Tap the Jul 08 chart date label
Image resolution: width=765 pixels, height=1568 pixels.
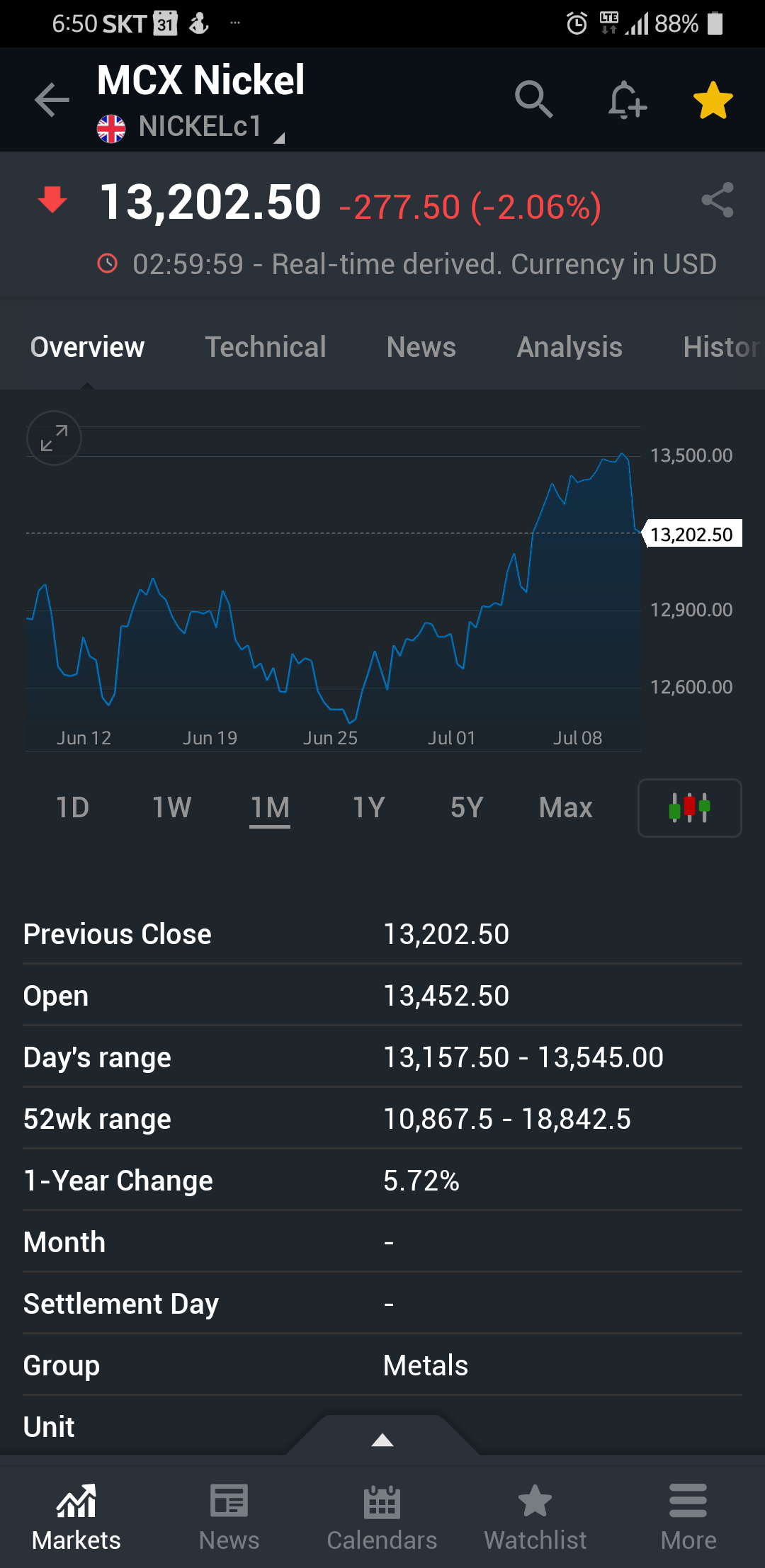pyautogui.click(x=577, y=738)
